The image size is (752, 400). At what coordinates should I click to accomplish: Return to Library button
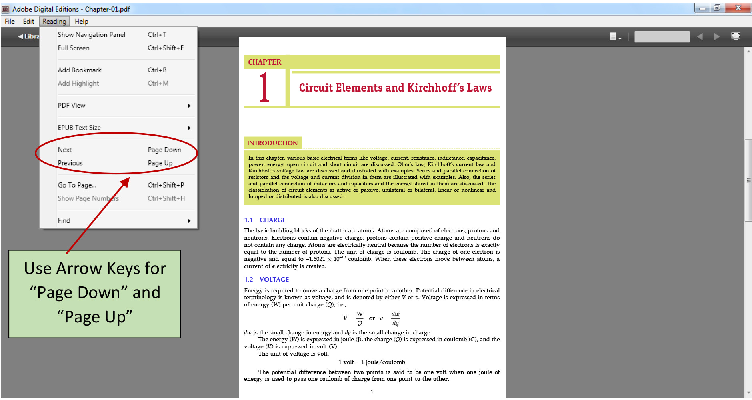(28, 36)
